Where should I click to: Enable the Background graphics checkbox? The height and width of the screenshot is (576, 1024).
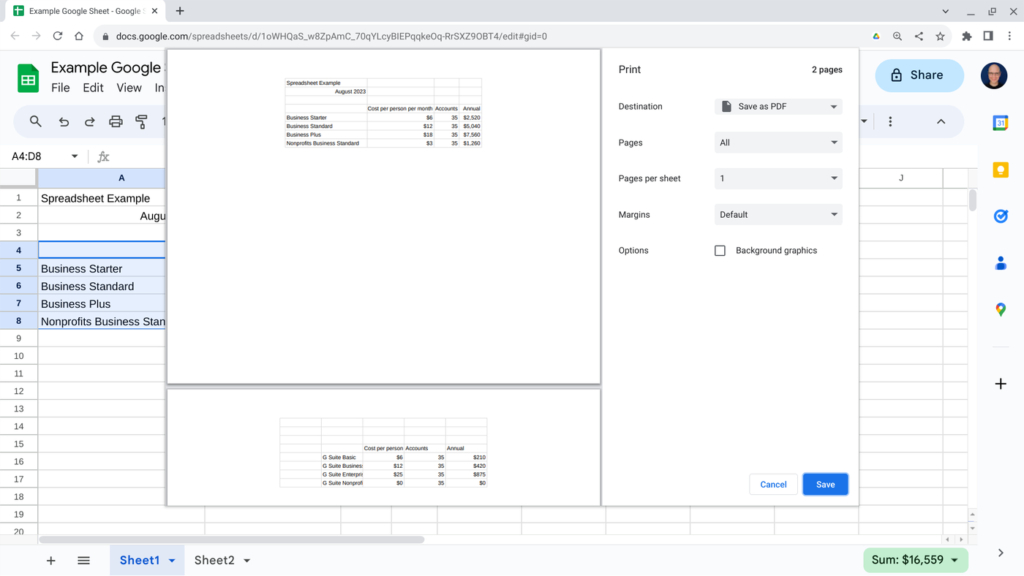[x=720, y=250]
